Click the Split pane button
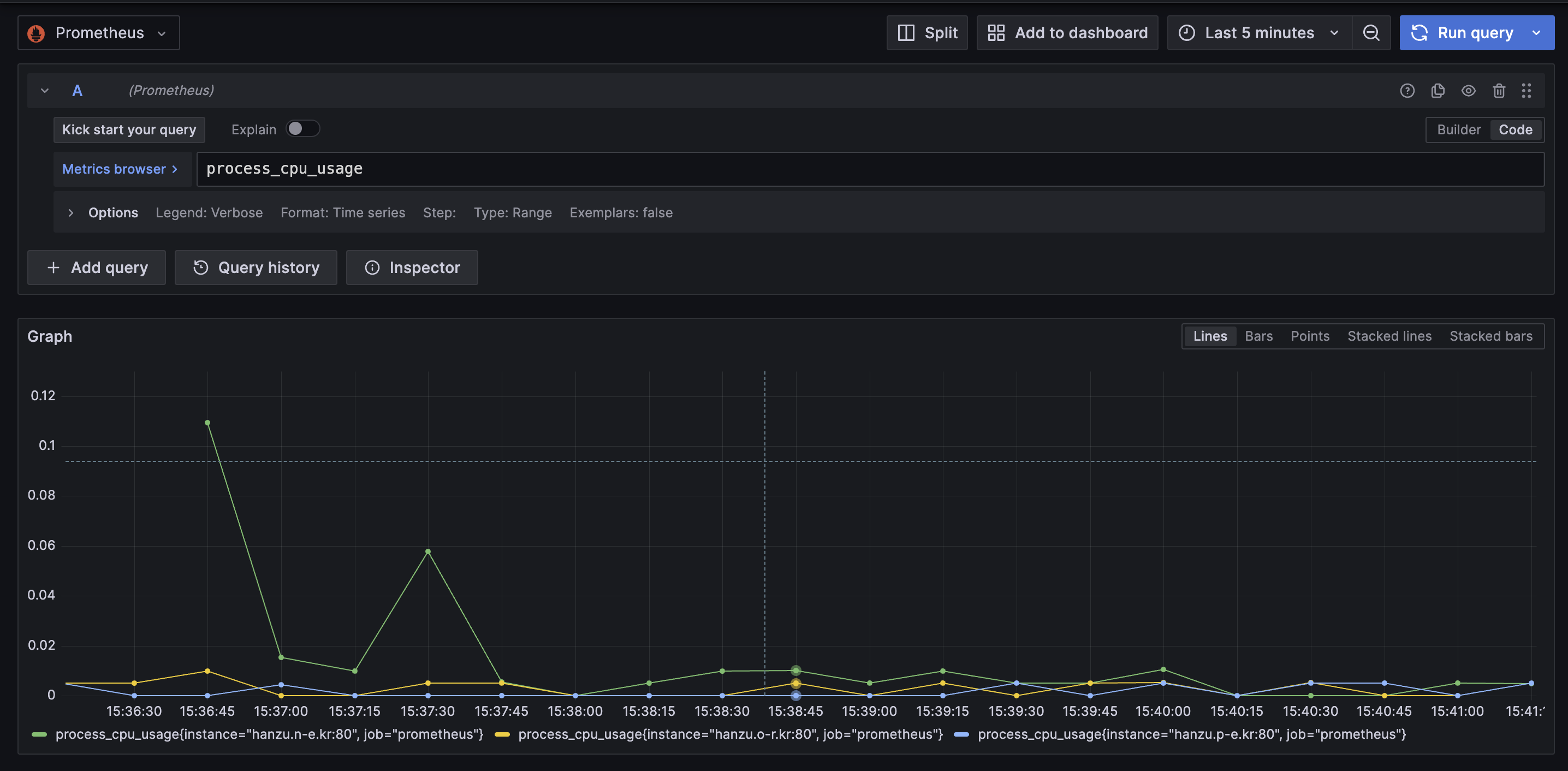 pyautogui.click(x=927, y=33)
